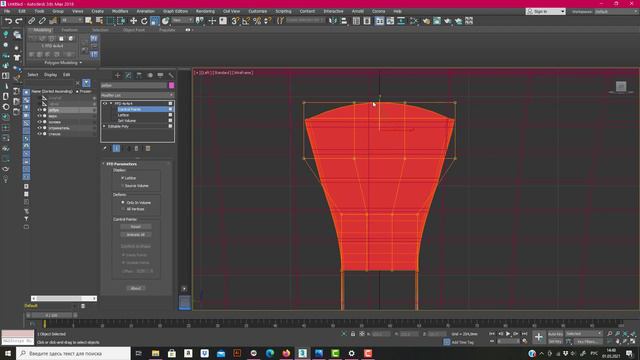Click the Undo arrow in main toolbar
Viewport: 640px width, 360px height.
pos(8,21)
